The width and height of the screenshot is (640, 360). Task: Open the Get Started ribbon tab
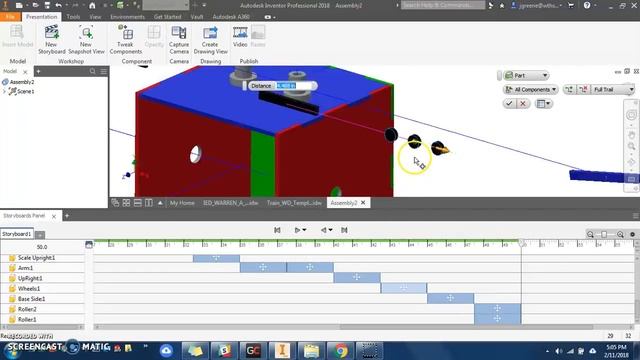click(167, 17)
